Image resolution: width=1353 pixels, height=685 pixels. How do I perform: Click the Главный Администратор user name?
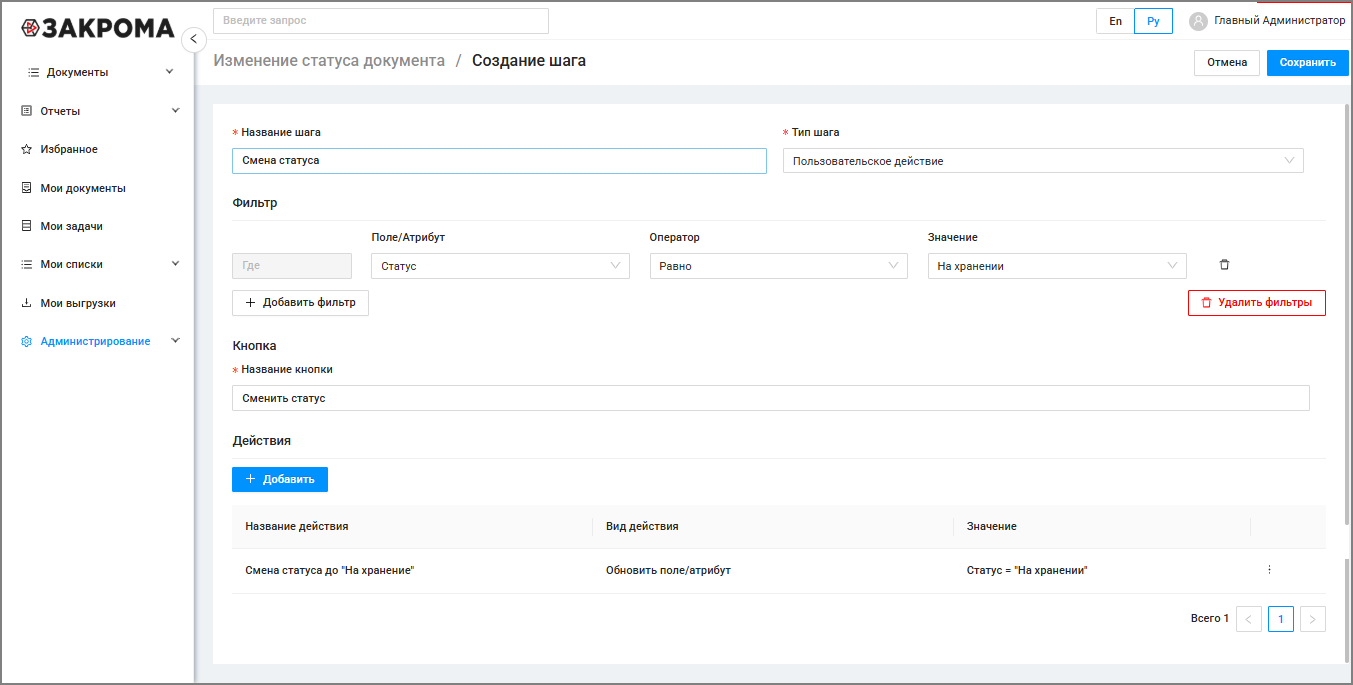(1279, 20)
